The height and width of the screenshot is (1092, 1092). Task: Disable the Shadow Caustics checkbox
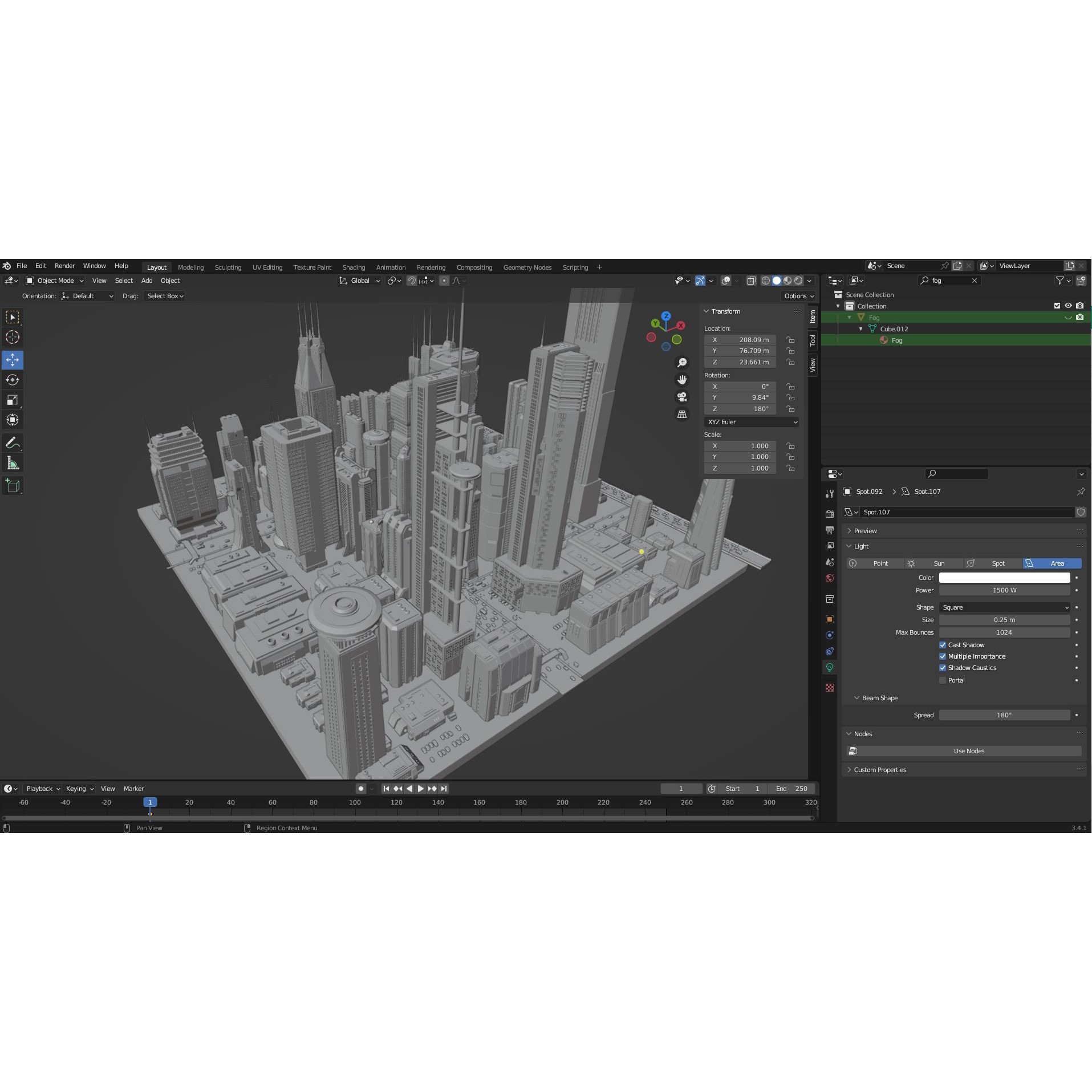943,667
